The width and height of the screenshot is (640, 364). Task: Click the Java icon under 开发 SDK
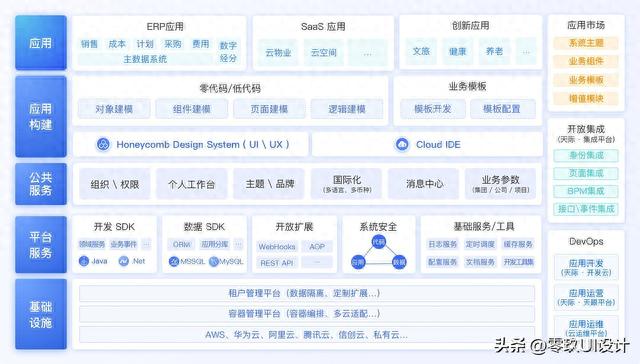pyautogui.click(x=84, y=261)
